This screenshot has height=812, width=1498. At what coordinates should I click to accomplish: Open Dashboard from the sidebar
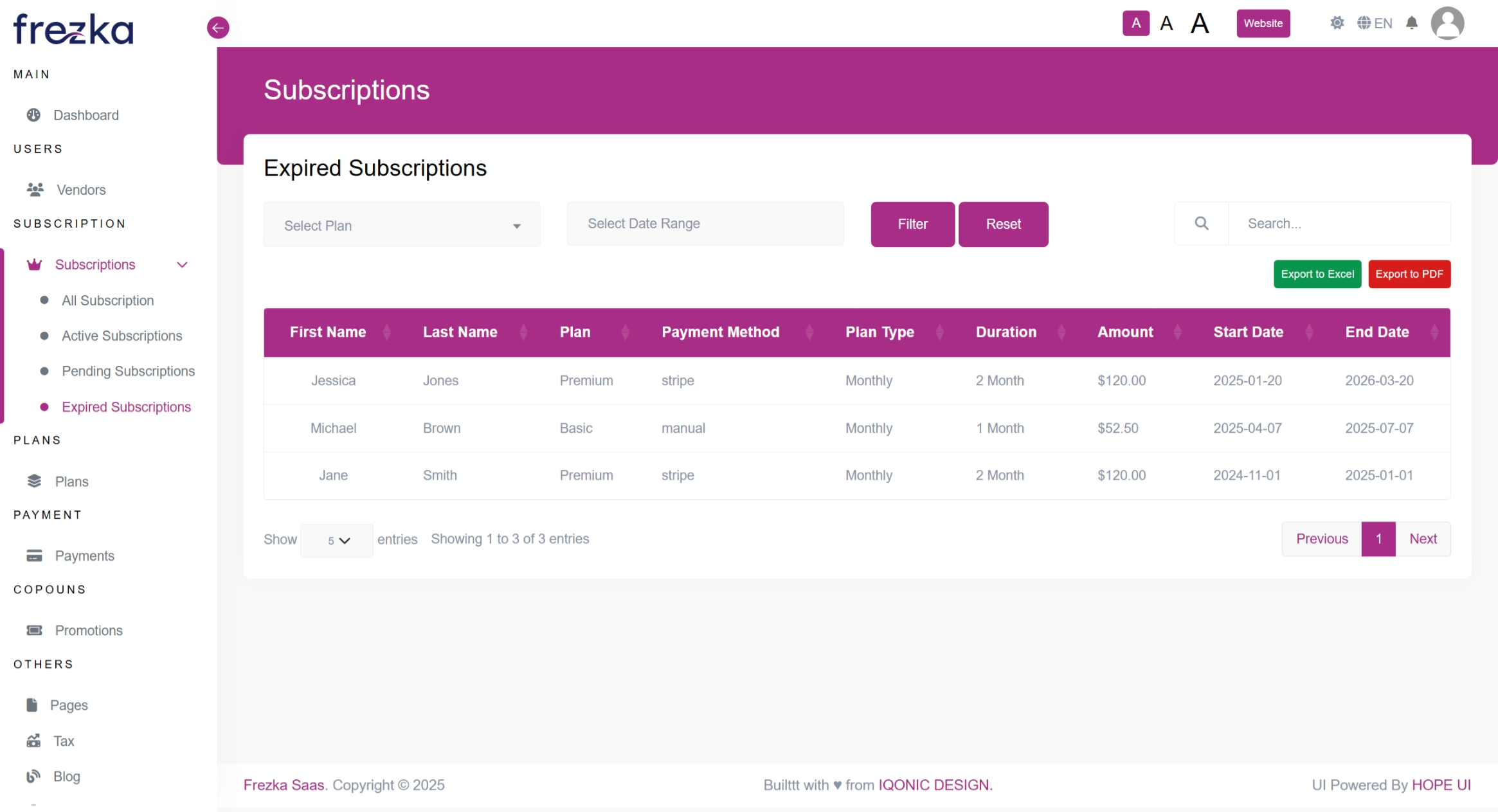(86, 115)
